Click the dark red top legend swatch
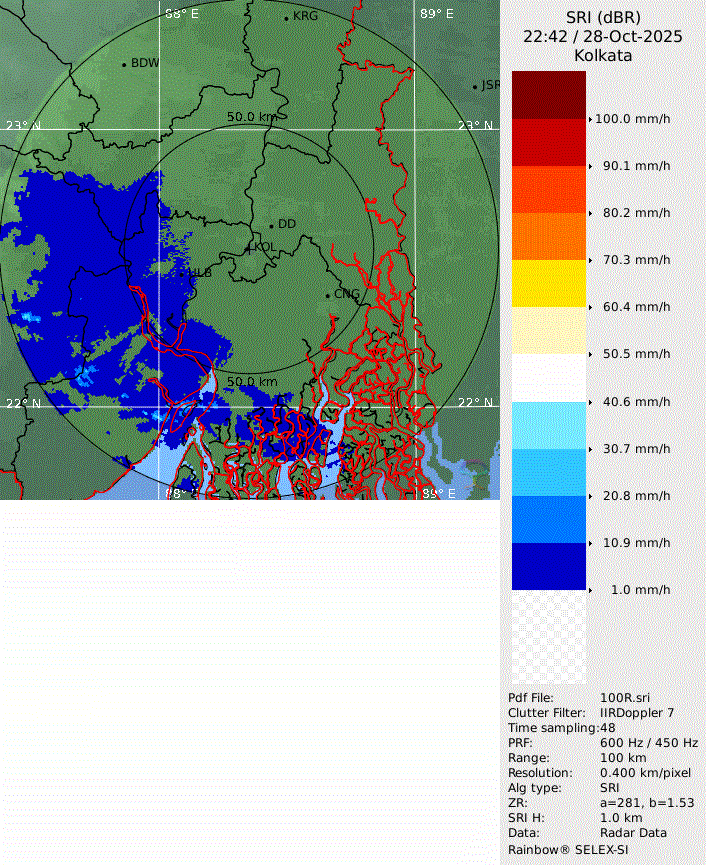 (548, 95)
